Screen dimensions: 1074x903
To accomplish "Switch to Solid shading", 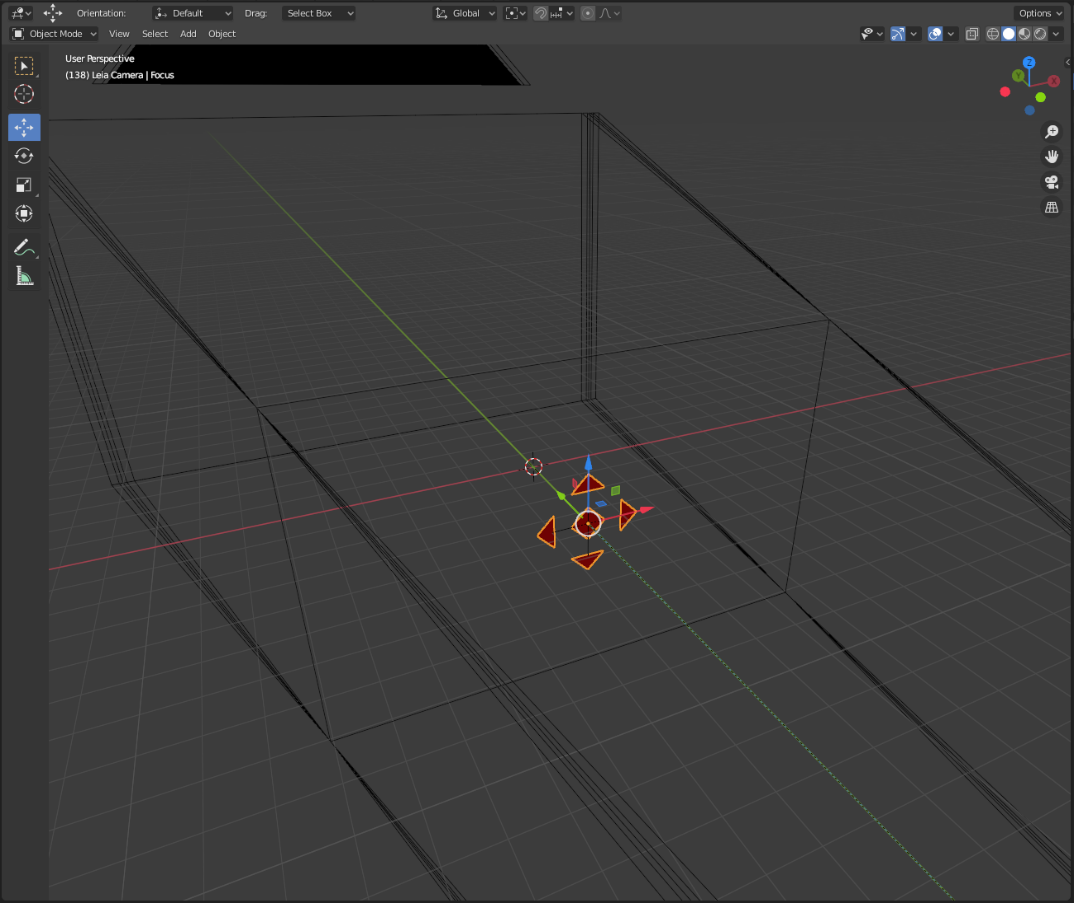I will coord(1009,34).
